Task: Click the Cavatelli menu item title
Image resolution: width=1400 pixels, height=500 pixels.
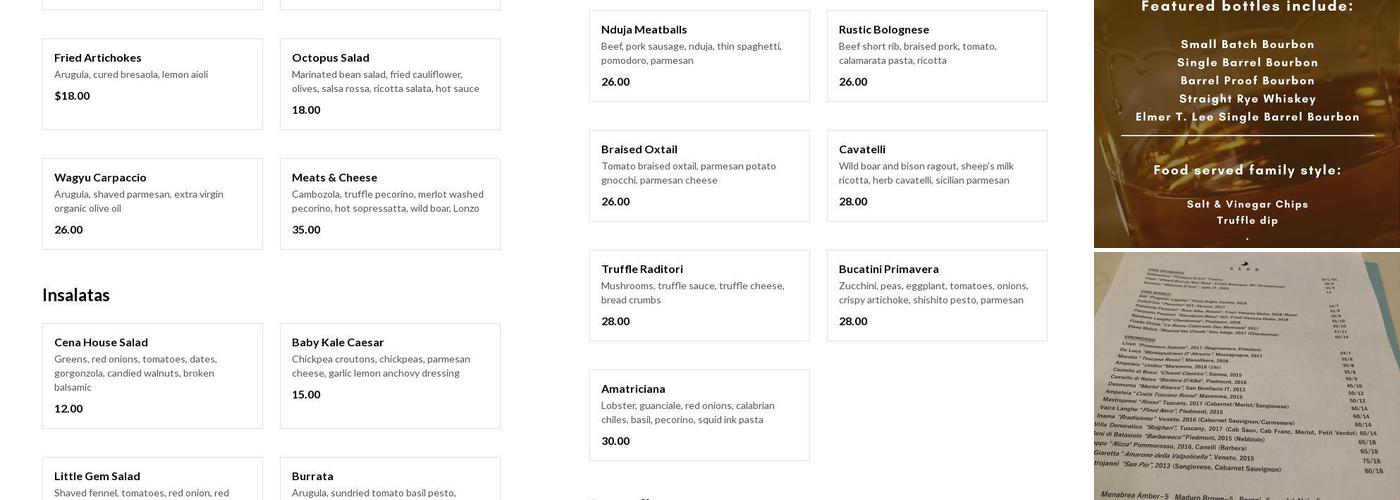Action: (x=862, y=150)
